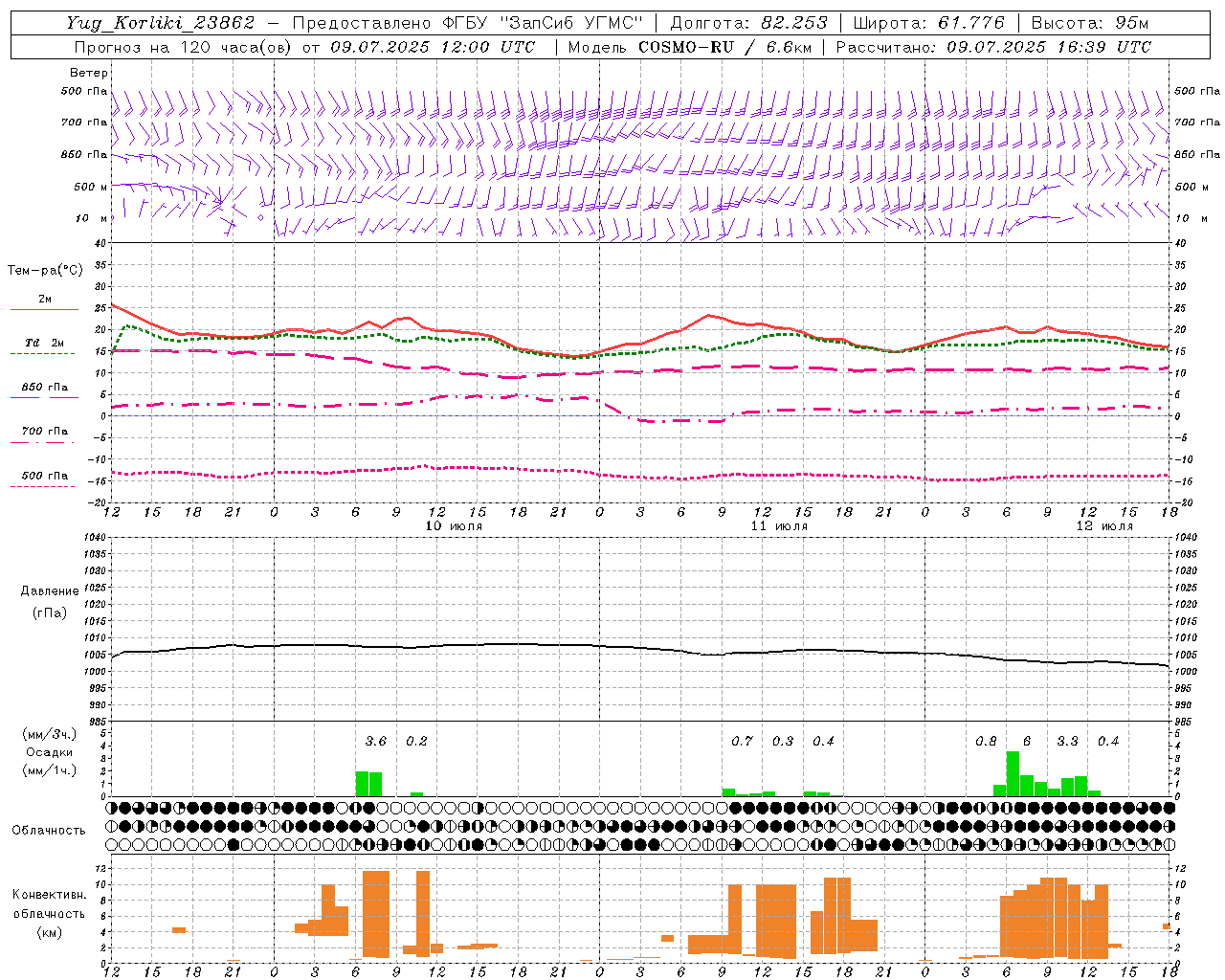This screenshot has width=1225, height=980.
Task: Click the 12 июля date label
Action: click(1103, 526)
